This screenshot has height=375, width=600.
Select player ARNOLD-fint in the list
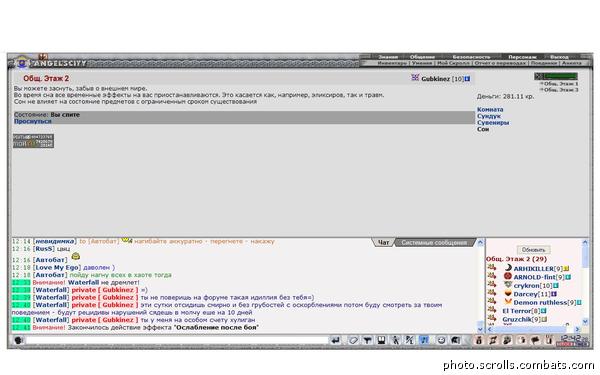tap(534, 277)
